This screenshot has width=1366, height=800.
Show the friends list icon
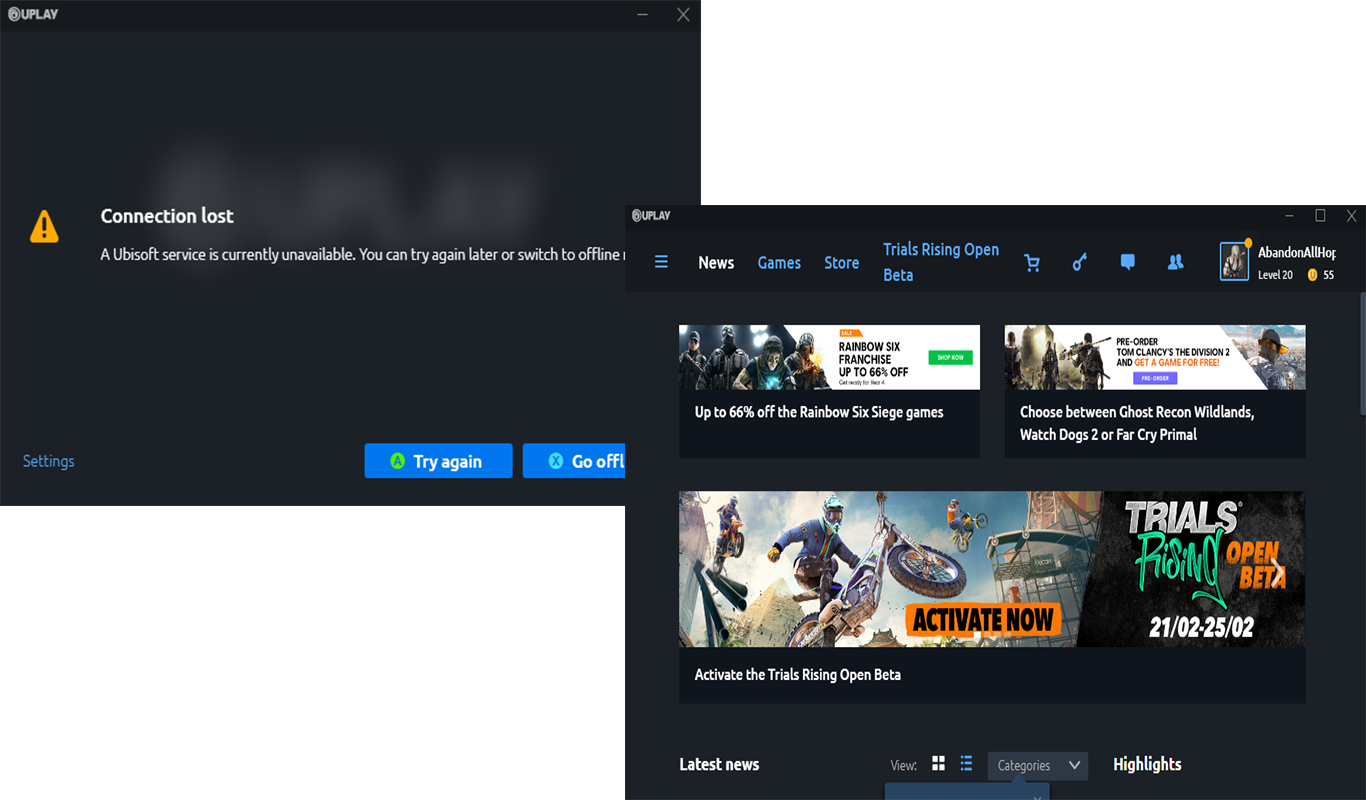coord(1176,262)
